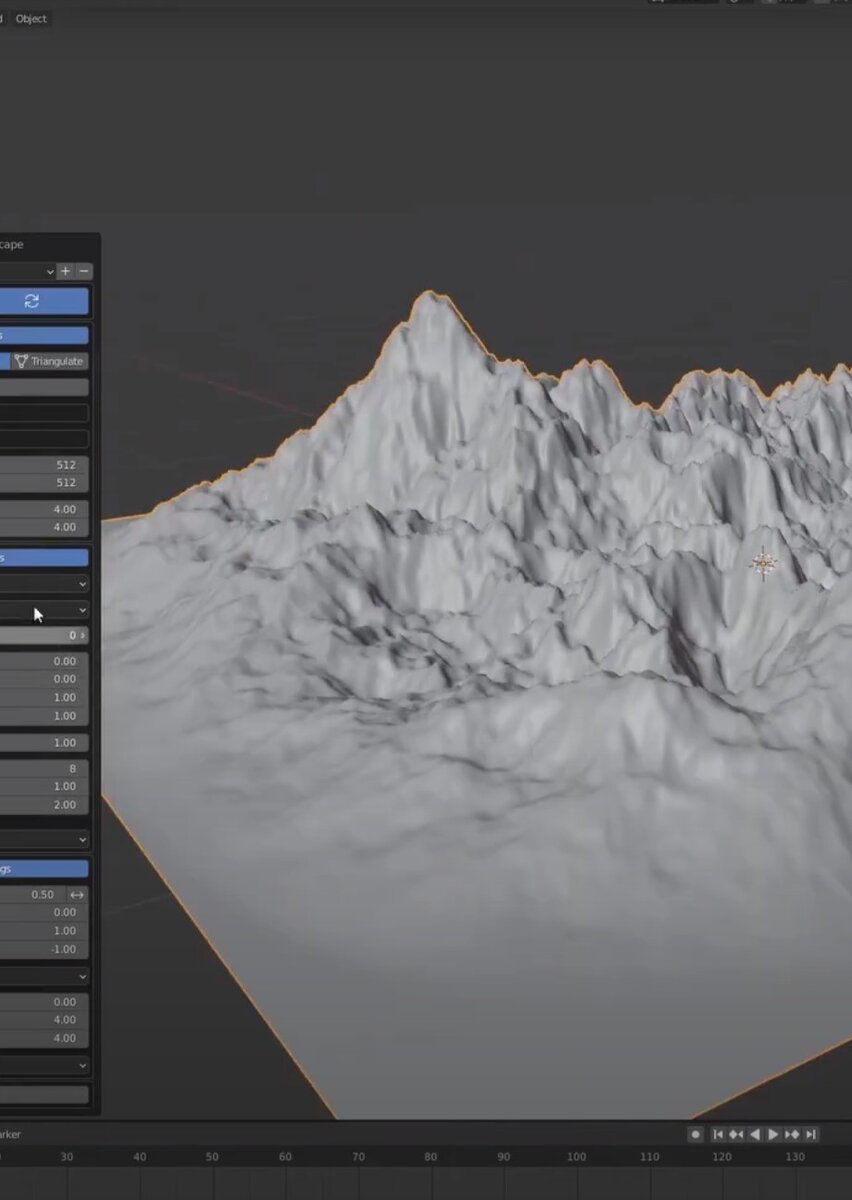Viewport: 852px width, 1200px height.
Task: Click the blue refresh landscape button
Action: 32,301
